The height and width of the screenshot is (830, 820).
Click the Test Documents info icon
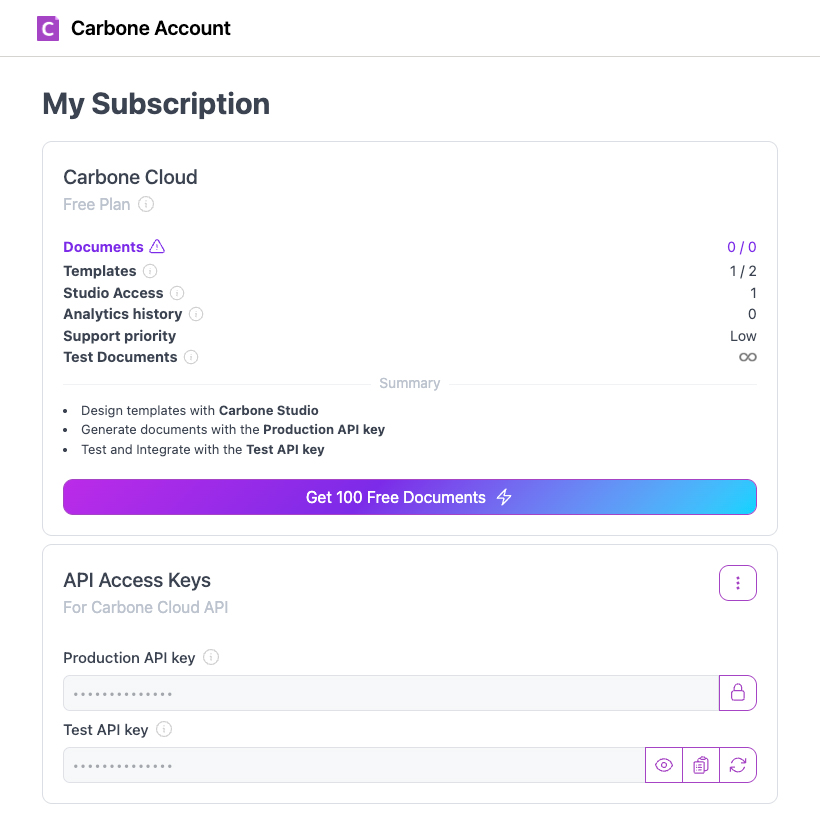(x=191, y=357)
